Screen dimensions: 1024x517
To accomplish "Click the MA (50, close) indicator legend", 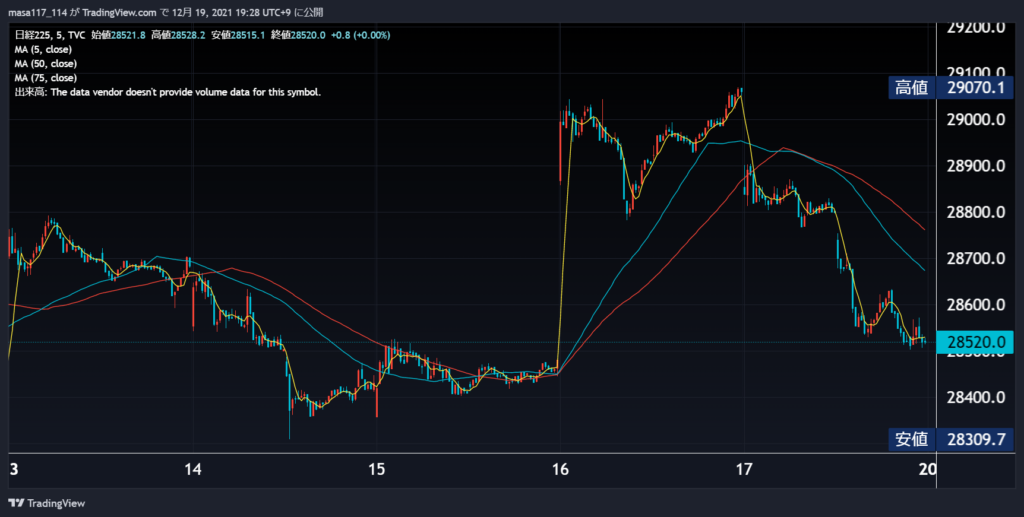I will (x=46, y=64).
